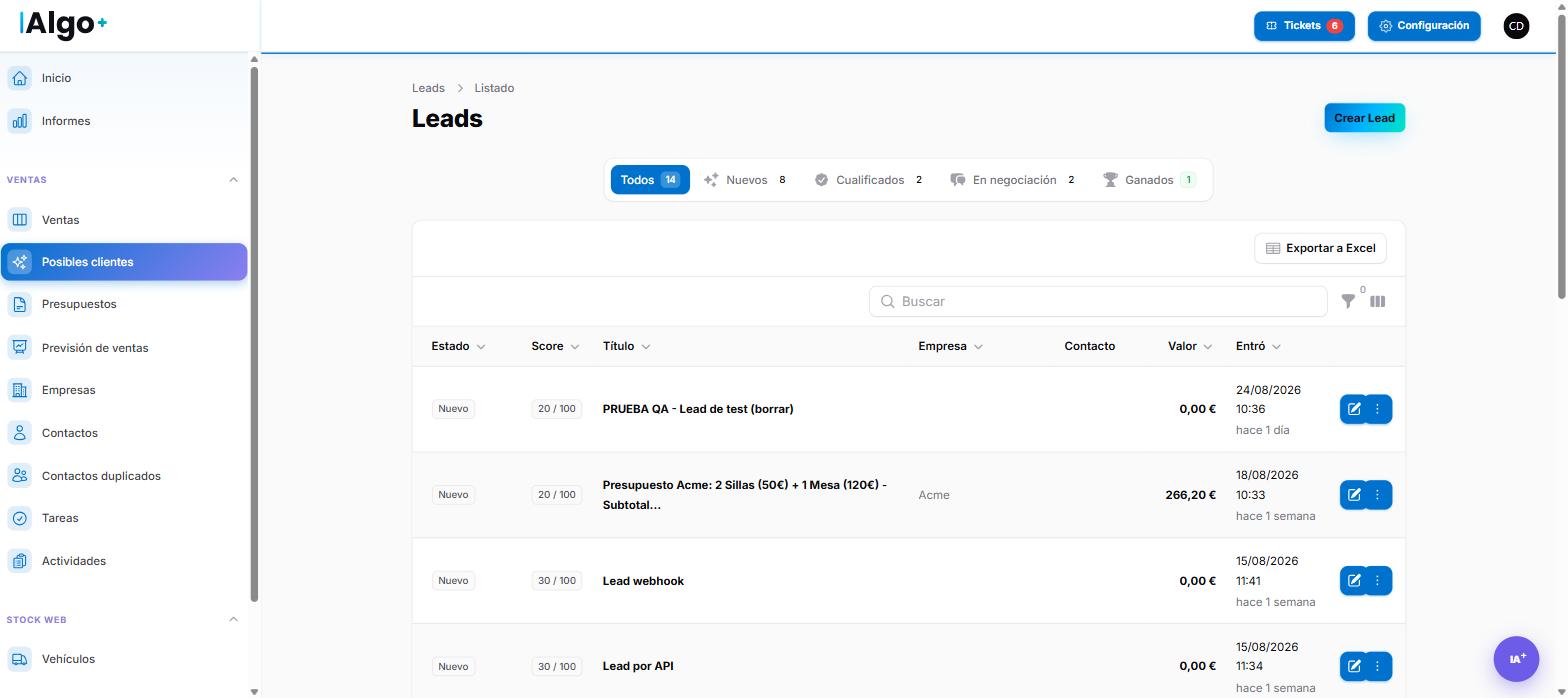Click the 'Lead webhook' title
1568x698 pixels.
(643, 581)
